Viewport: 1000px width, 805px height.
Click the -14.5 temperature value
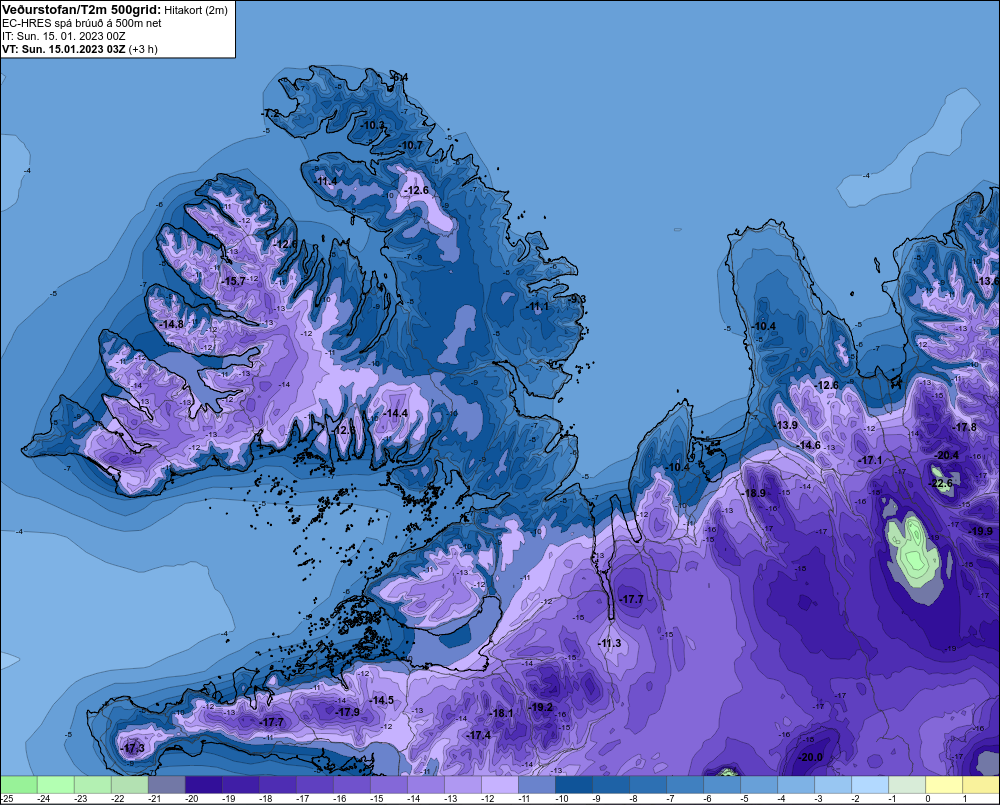[x=382, y=700]
